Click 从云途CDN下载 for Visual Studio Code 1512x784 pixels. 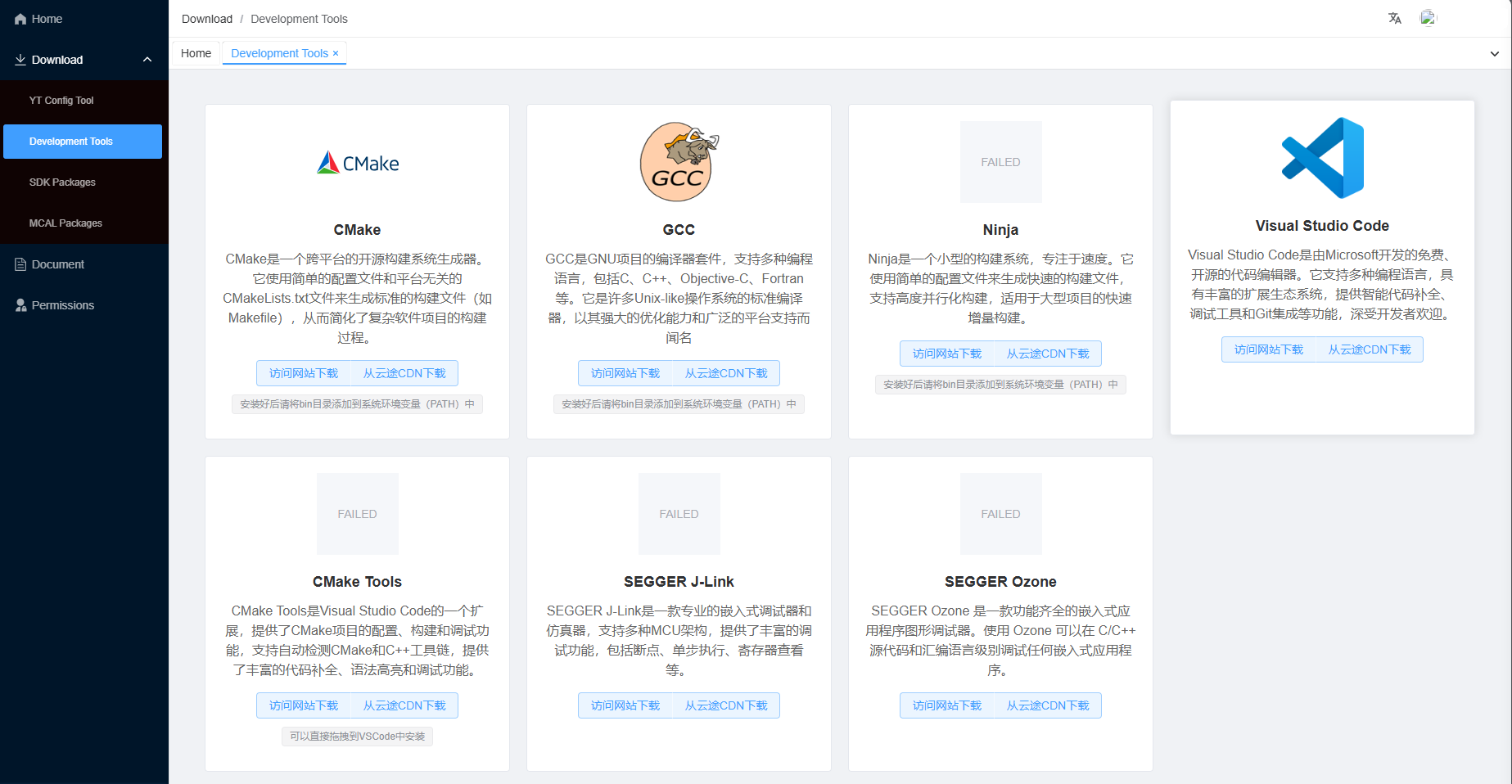(x=1370, y=349)
